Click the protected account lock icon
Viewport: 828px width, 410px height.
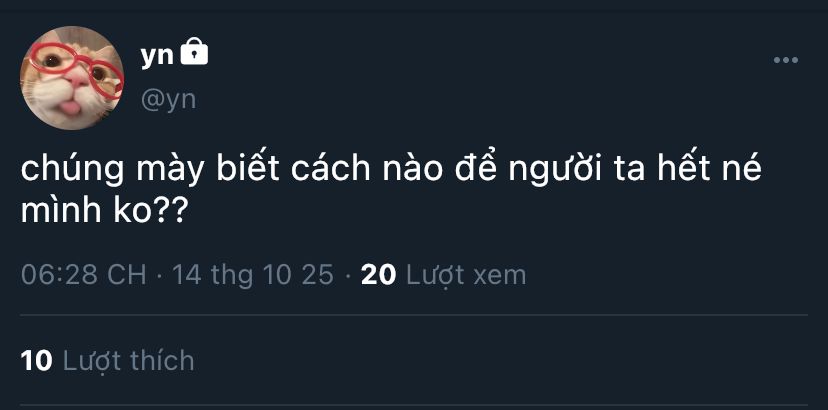pos(195,52)
